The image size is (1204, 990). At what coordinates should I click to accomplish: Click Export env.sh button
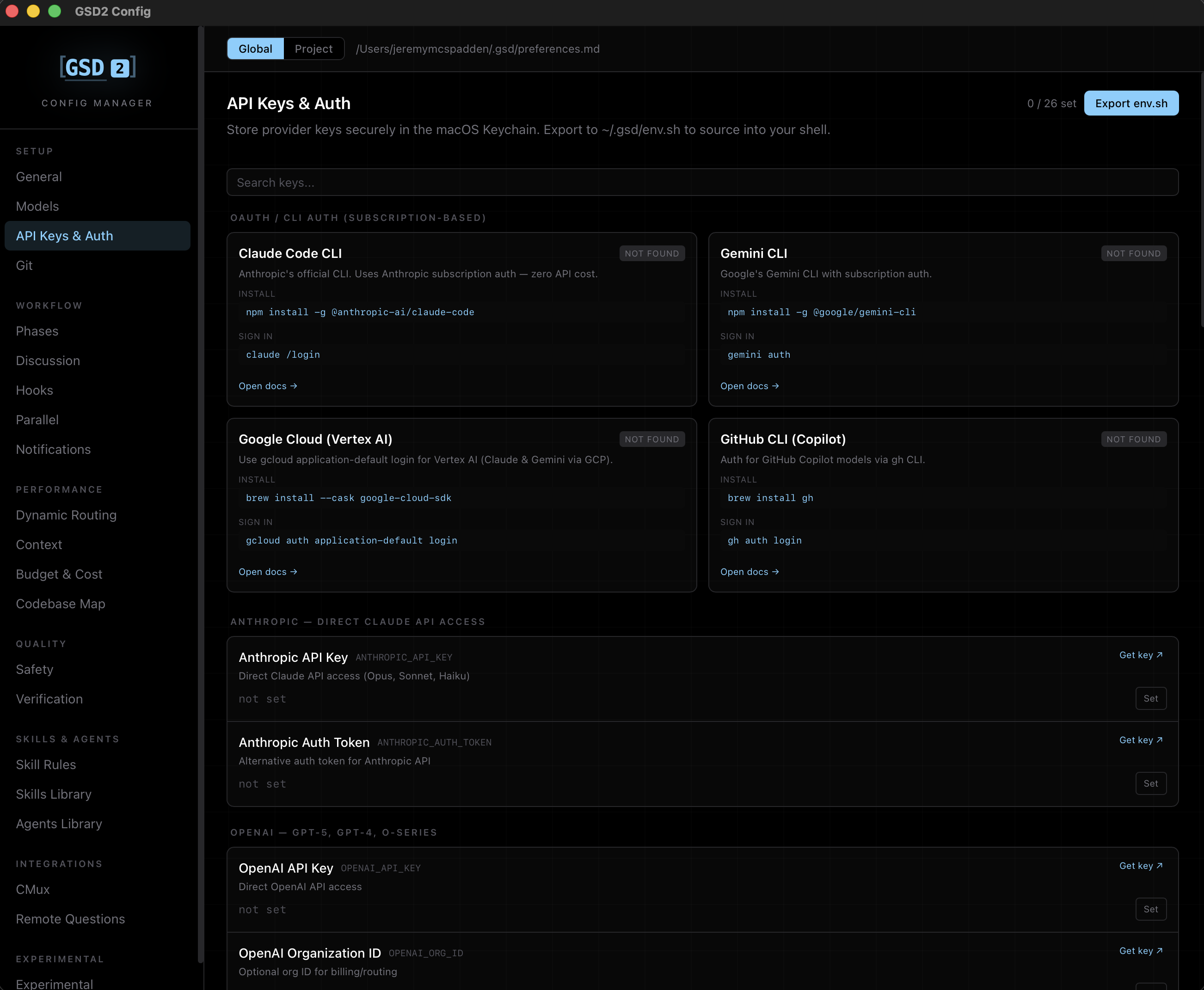tap(1130, 103)
